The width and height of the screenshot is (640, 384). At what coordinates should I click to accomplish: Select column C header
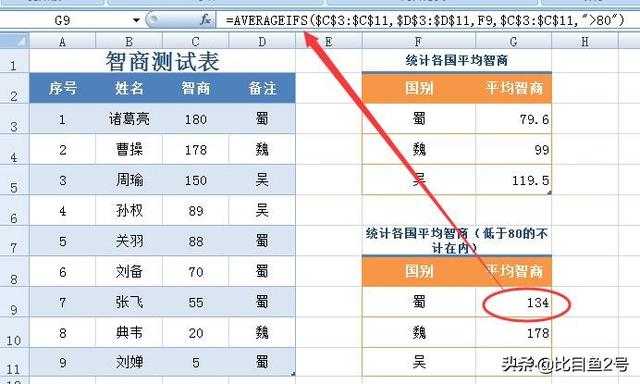click(196, 41)
